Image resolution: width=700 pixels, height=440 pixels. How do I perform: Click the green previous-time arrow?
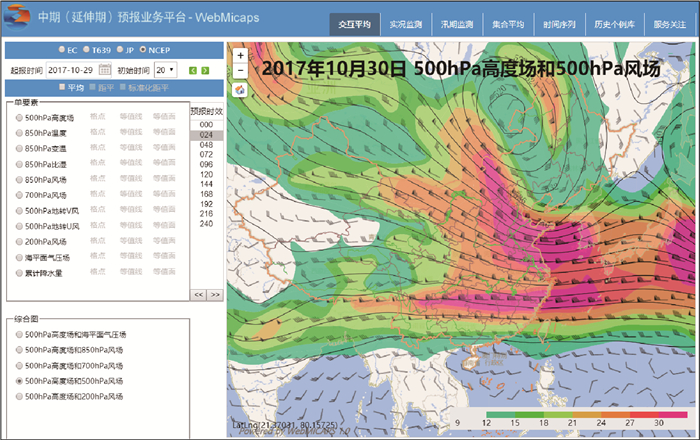[192, 70]
